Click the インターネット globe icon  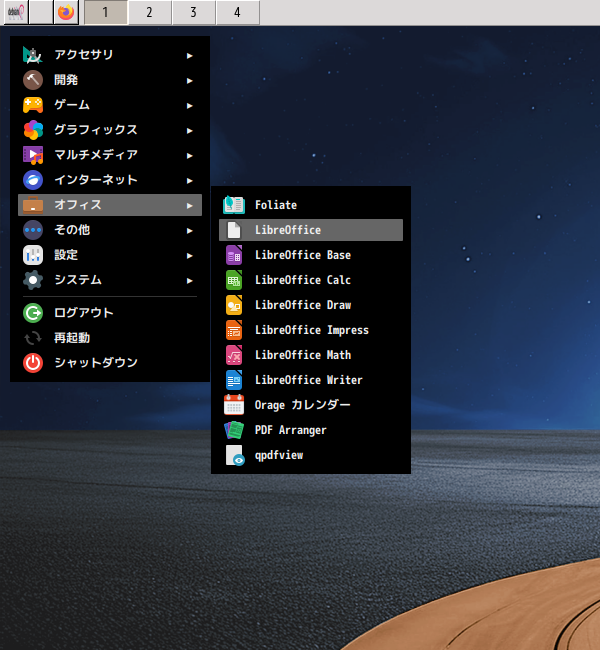coord(33,180)
